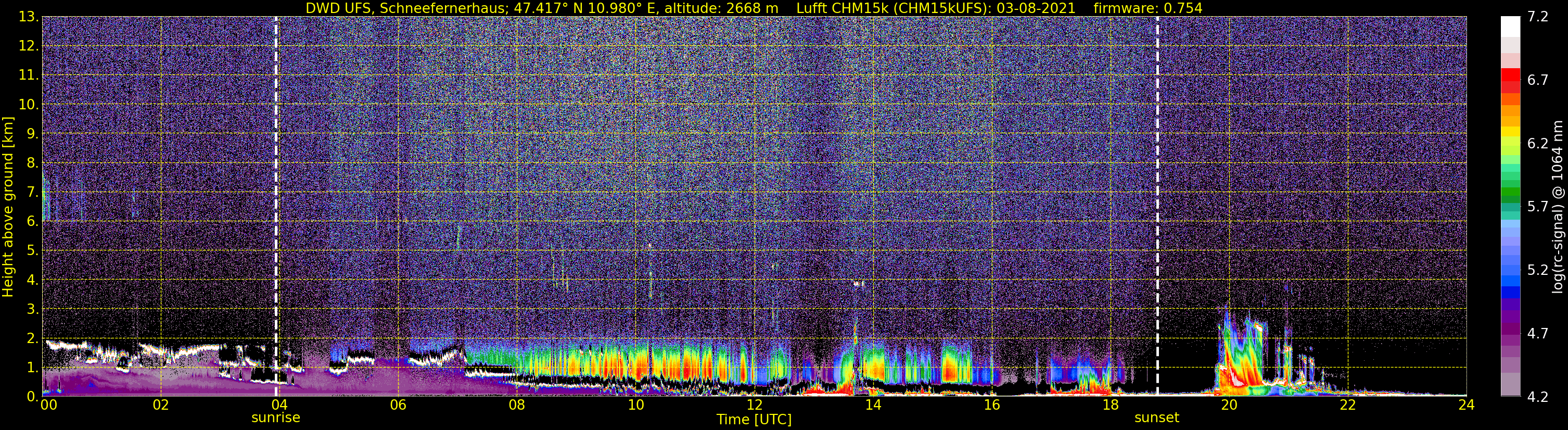Click the height axis tick label 4.
Image resolution: width=1568 pixels, height=430 pixels.
point(32,280)
